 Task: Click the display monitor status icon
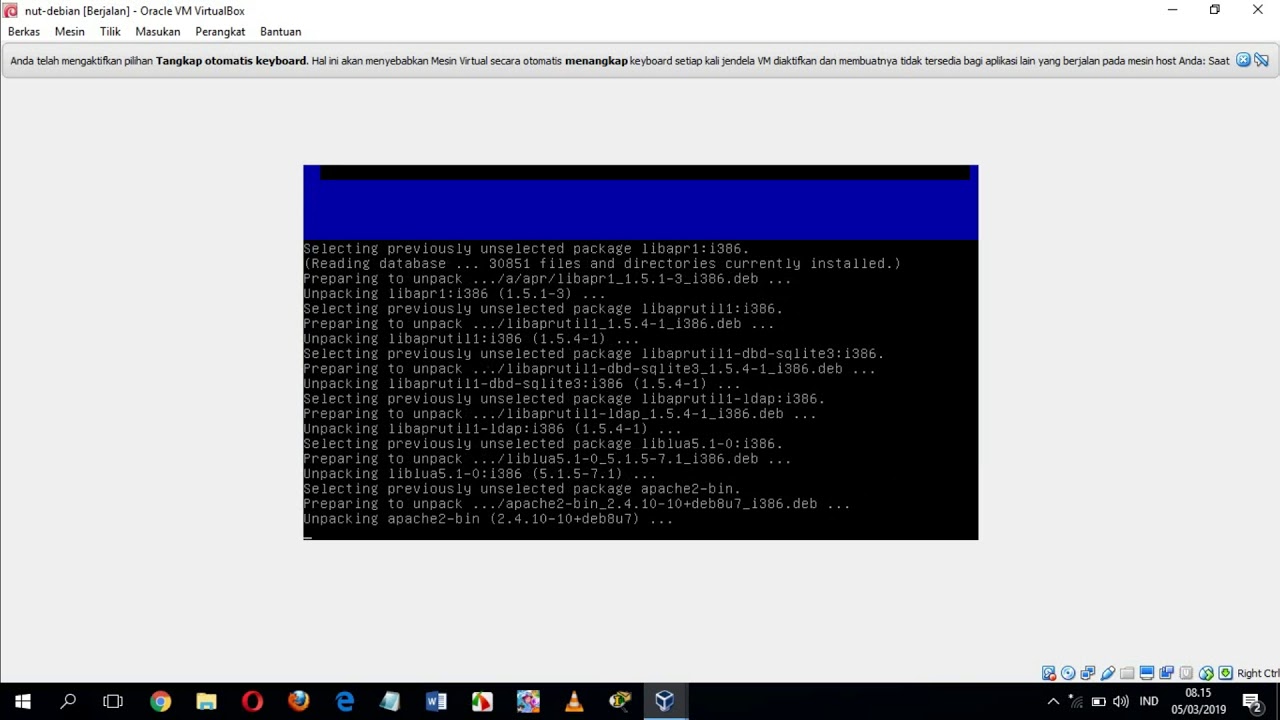click(x=1147, y=673)
